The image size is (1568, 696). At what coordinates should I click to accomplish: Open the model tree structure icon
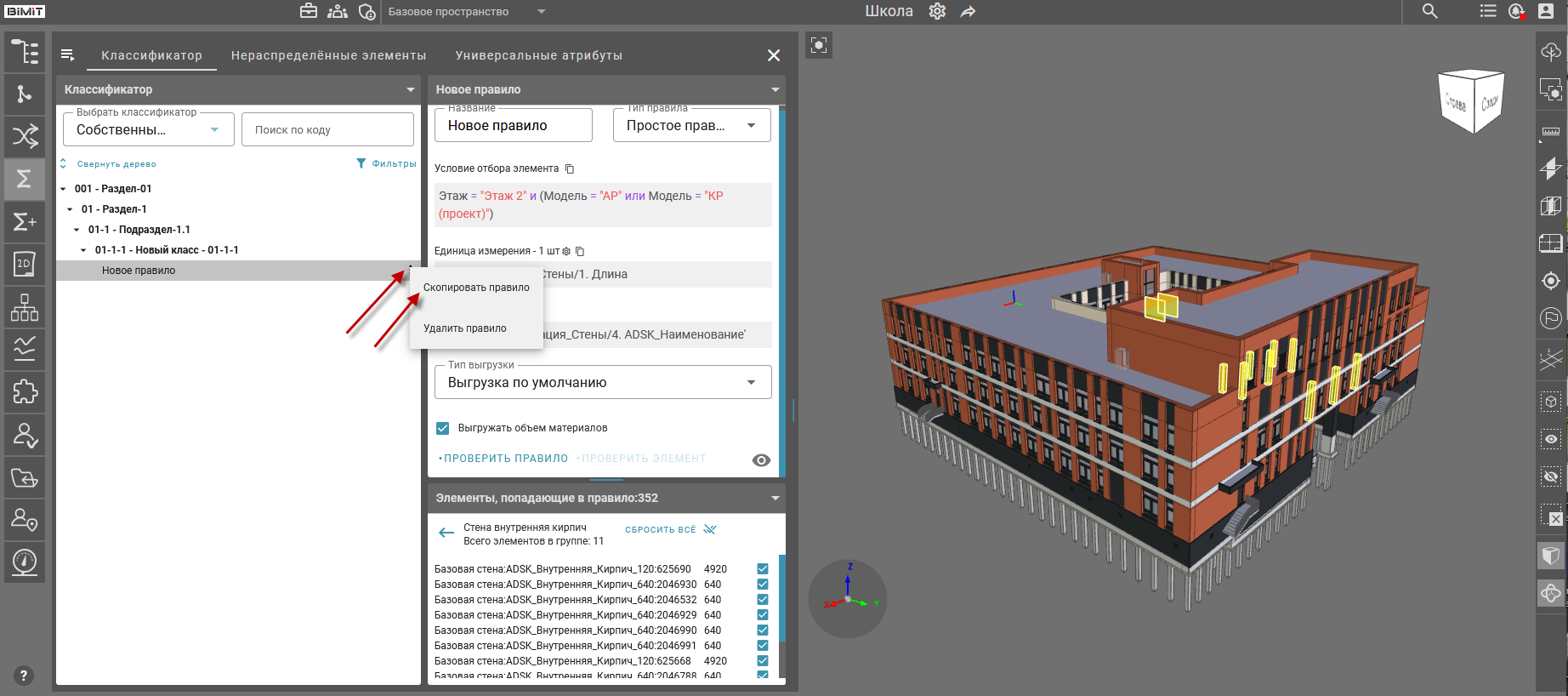pyautogui.click(x=25, y=52)
